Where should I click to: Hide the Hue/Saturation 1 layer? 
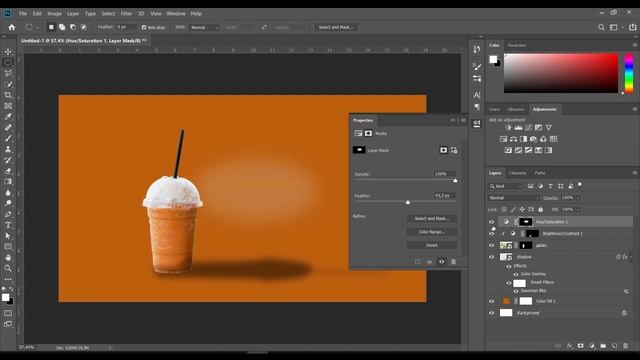(x=491, y=222)
